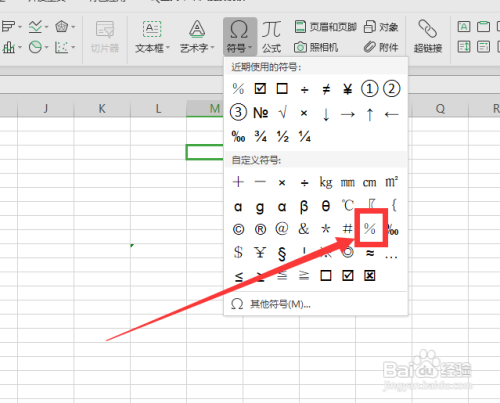
Task: Insert the circled number ② symbol
Action: 391,89
